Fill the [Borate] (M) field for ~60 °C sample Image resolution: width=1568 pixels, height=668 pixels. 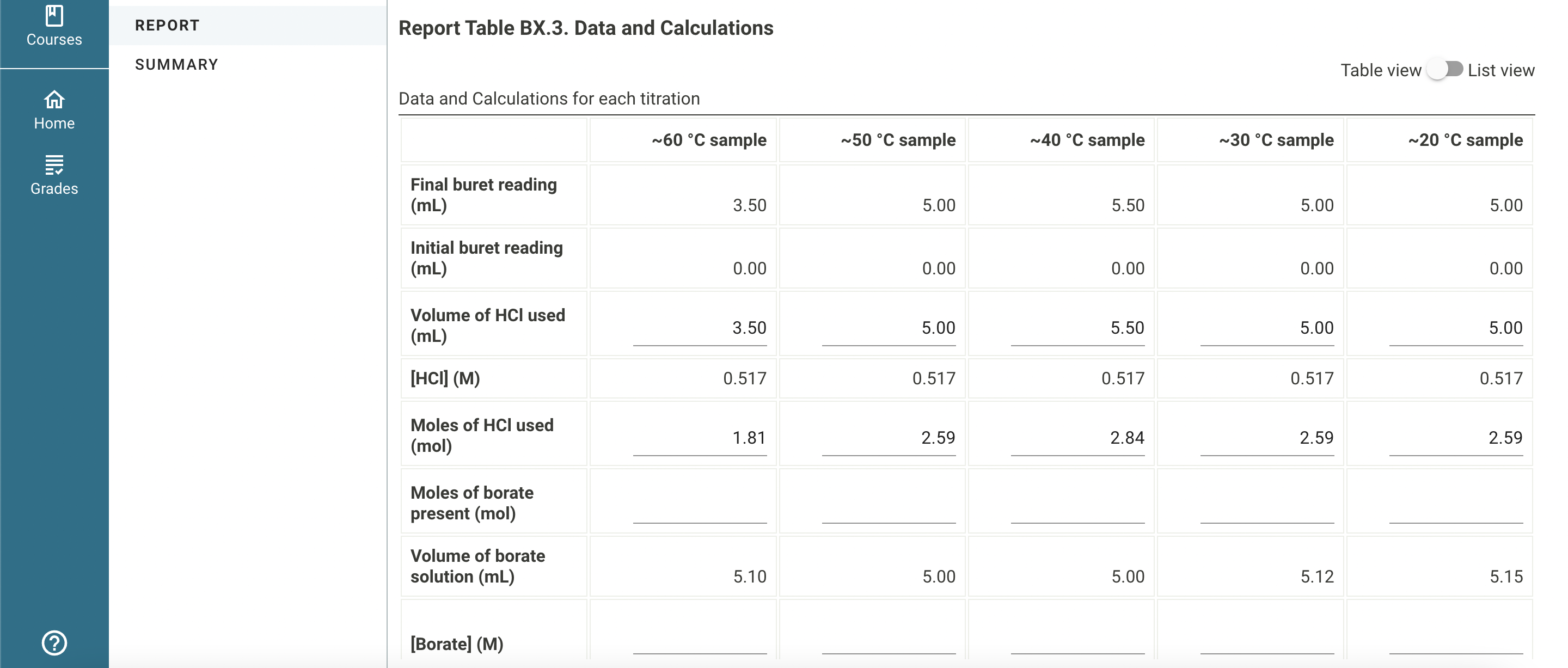(x=700, y=638)
